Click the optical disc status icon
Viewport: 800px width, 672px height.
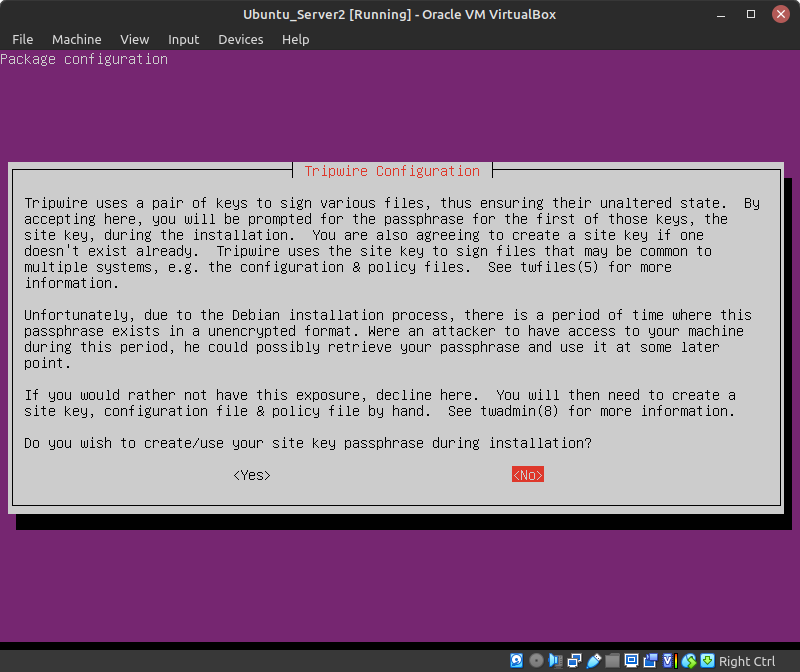coord(536,661)
